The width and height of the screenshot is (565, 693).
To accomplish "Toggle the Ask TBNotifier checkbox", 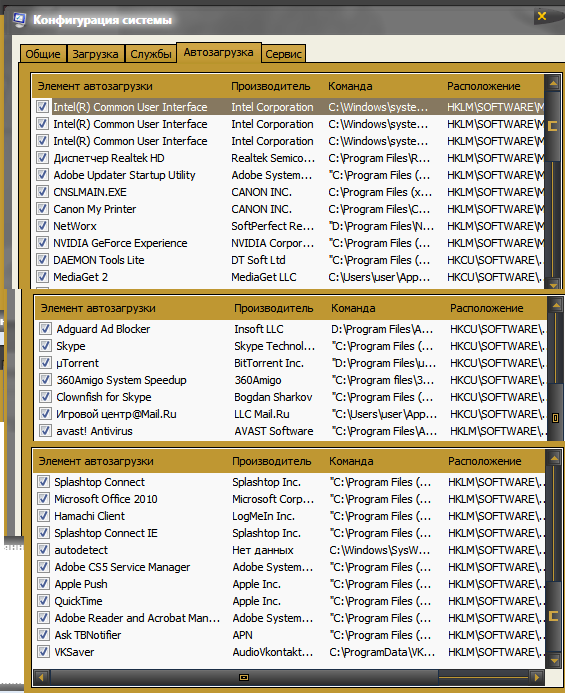I will coord(43,635).
